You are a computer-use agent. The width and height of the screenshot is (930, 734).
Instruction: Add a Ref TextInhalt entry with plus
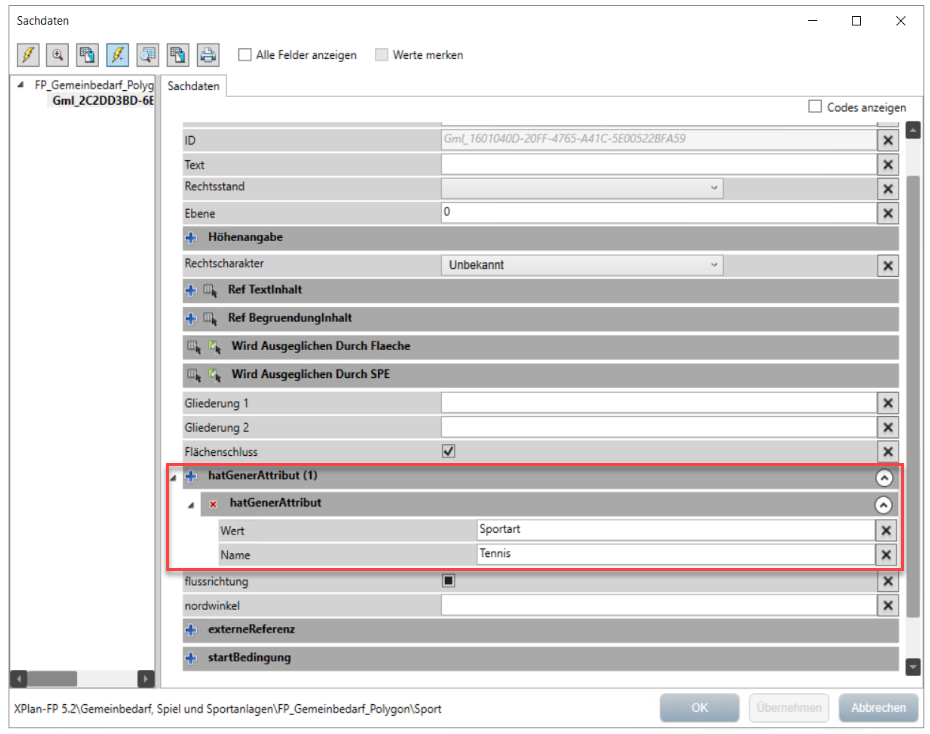pos(191,291)
